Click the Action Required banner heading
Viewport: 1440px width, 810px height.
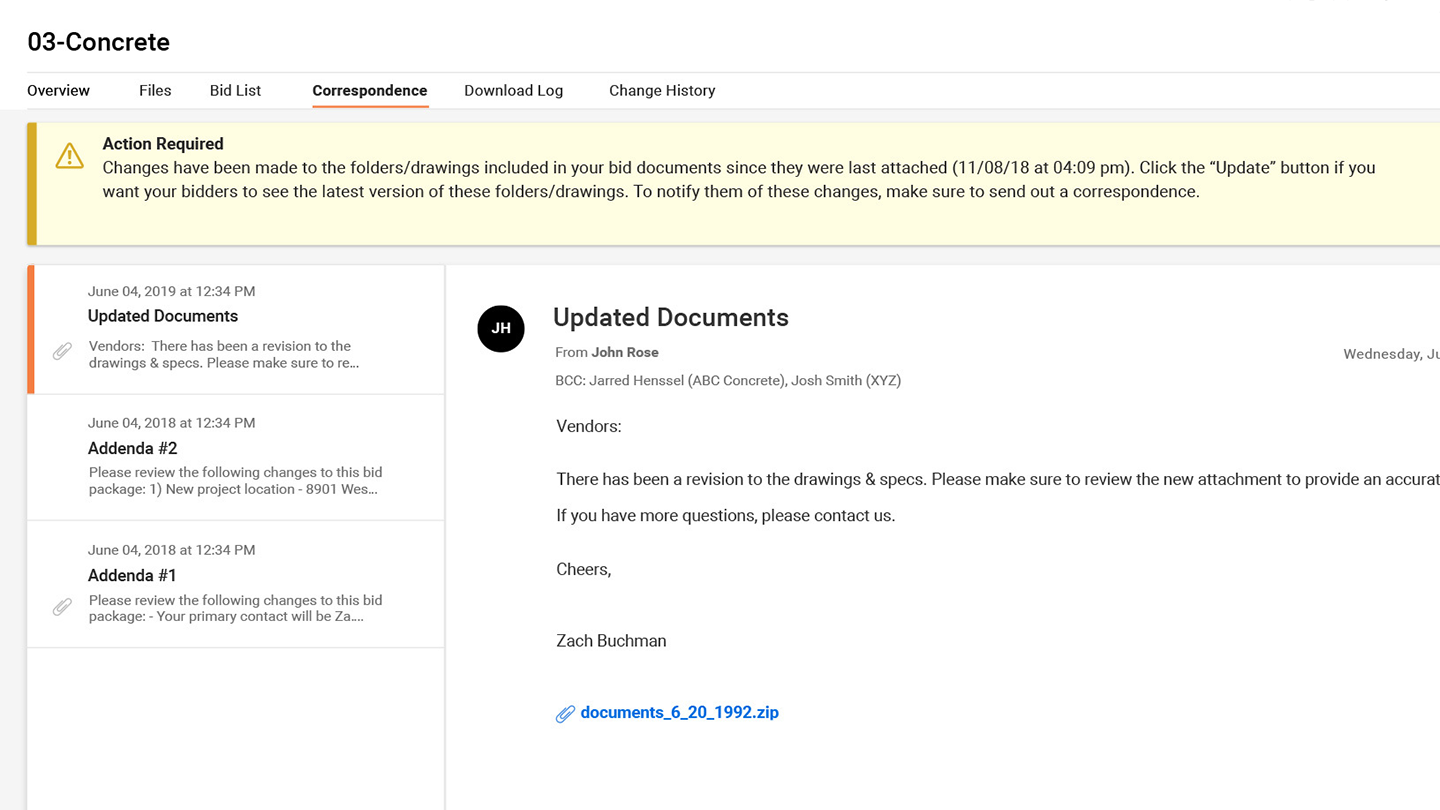(x=163, y=144)
